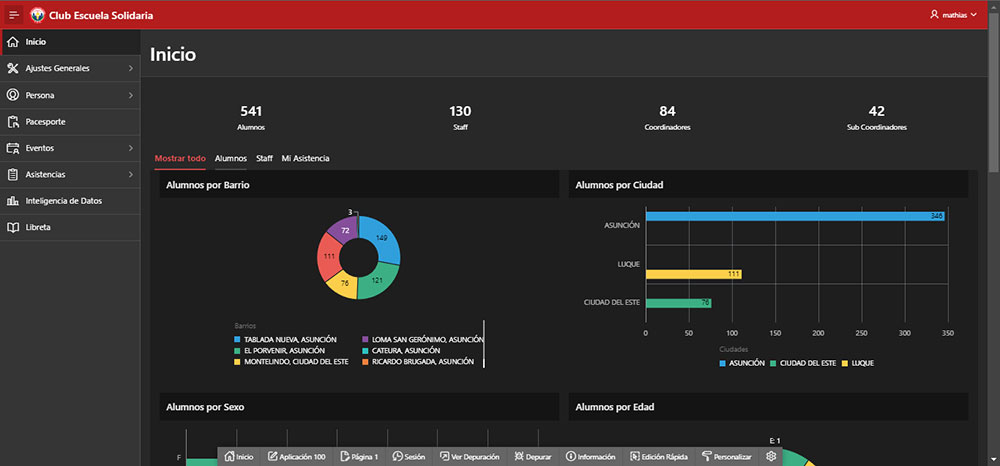Open developer toolbar gear settings
The image size is (1000, 466).
pos(771,456)
